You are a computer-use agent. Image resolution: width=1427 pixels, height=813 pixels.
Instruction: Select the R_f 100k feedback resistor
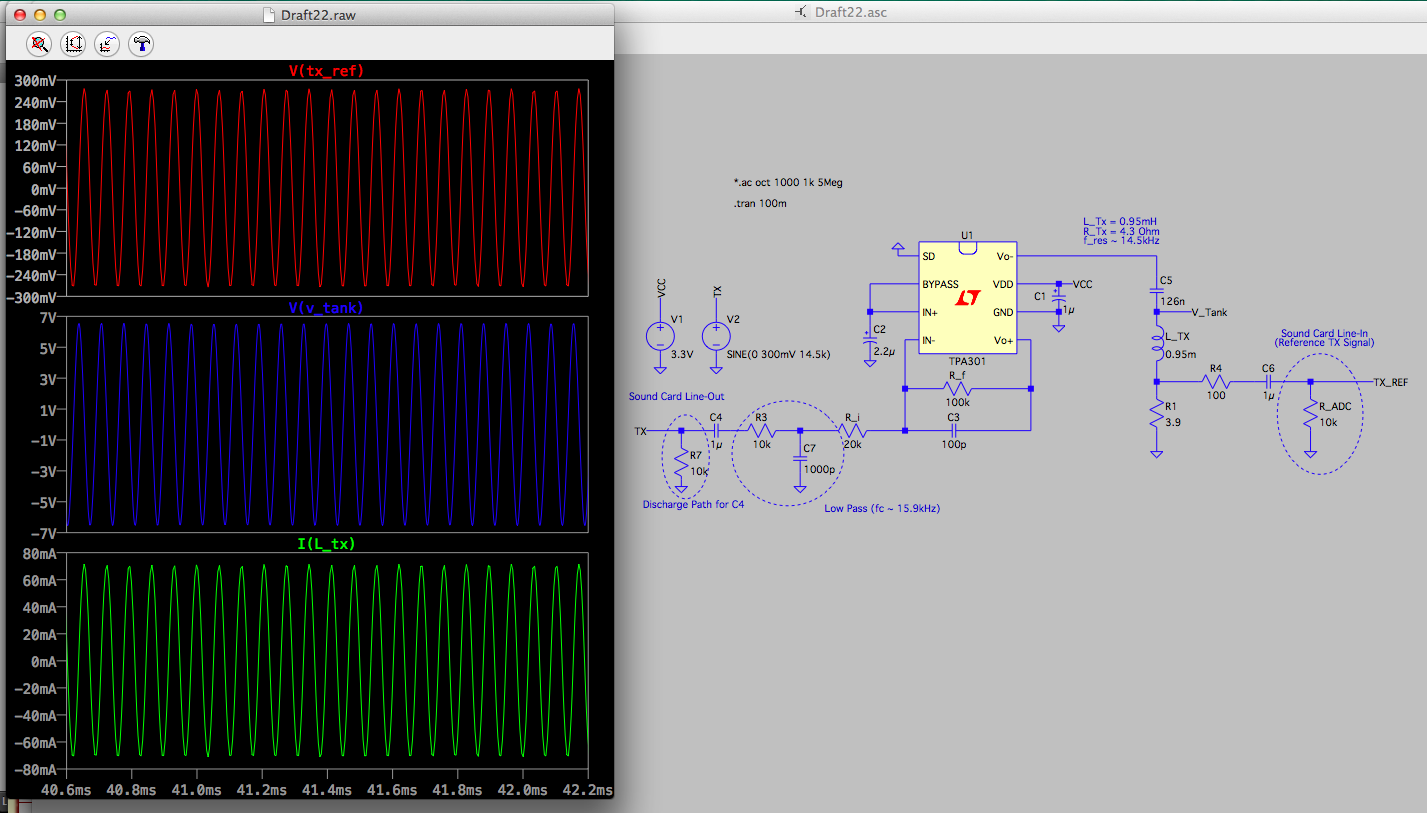click(x=957, y=388)
